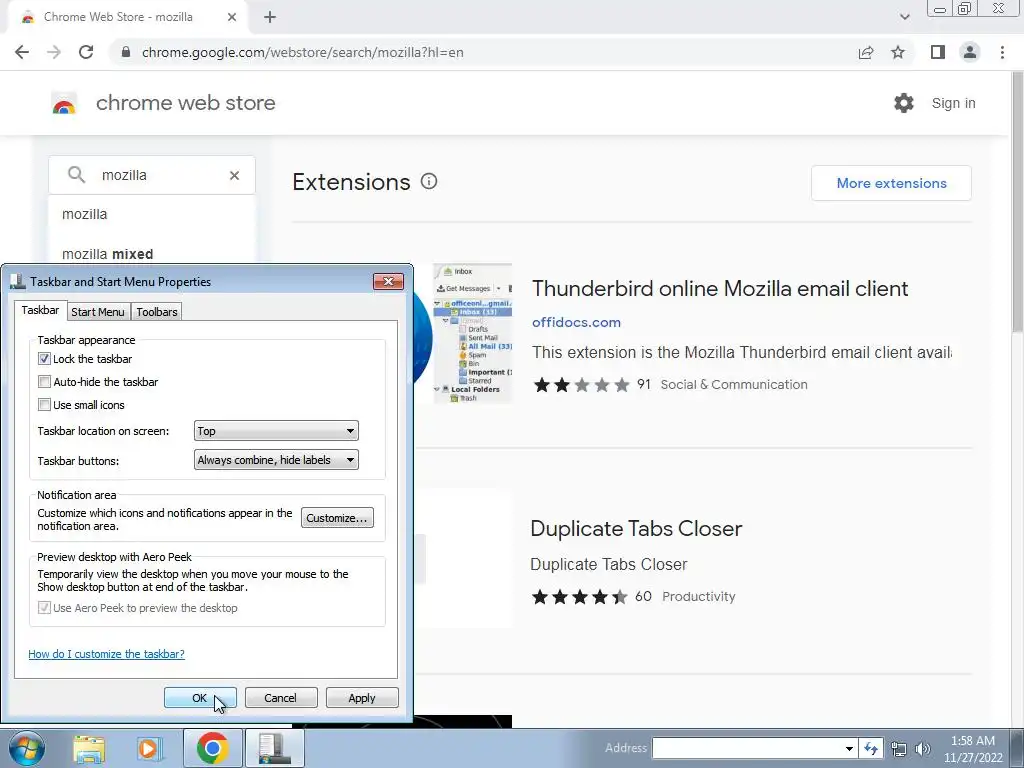1024x768 pixels.
Task: Go back in Chrome with the back arrow
Action: click(x=22, y=52)
